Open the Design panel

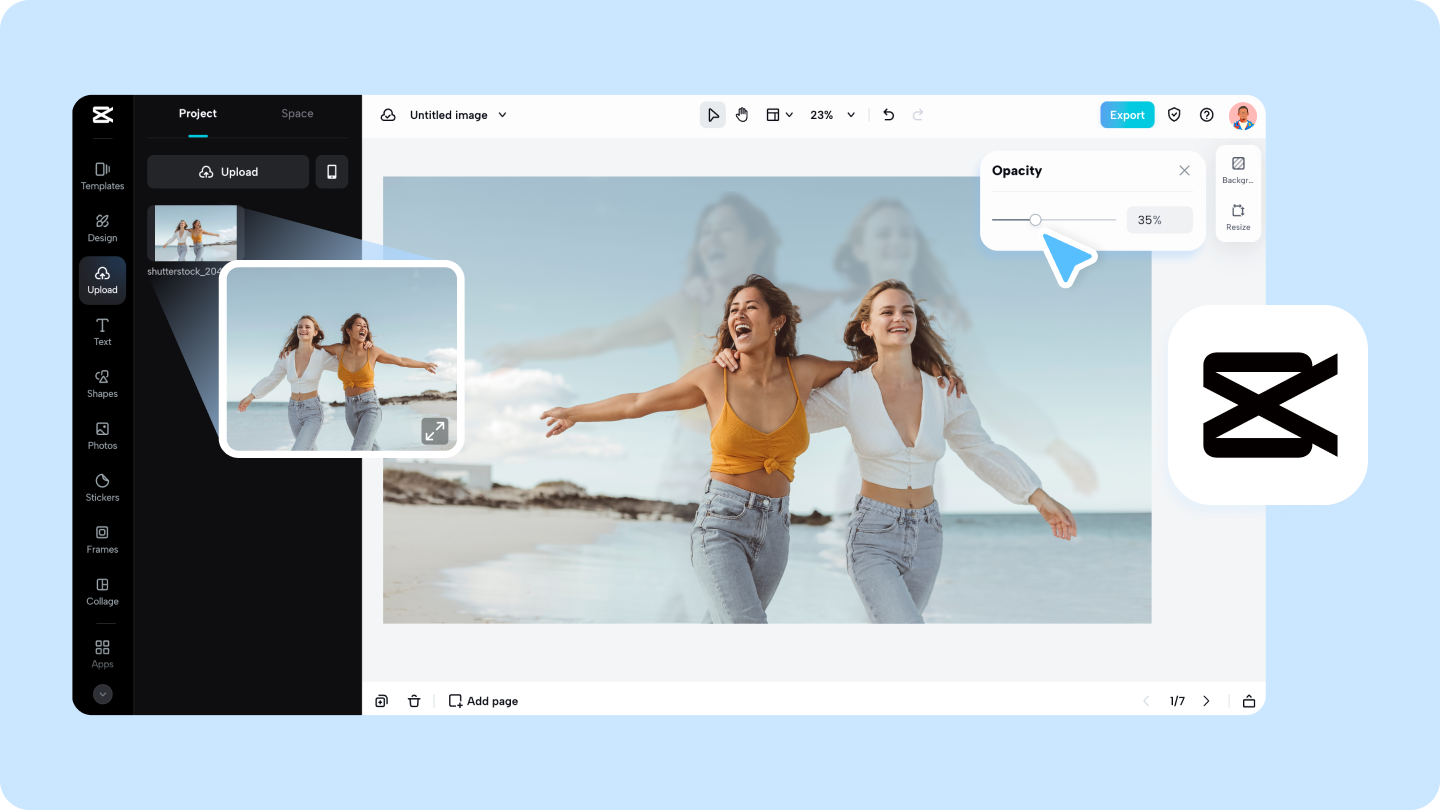click(102, 228)
